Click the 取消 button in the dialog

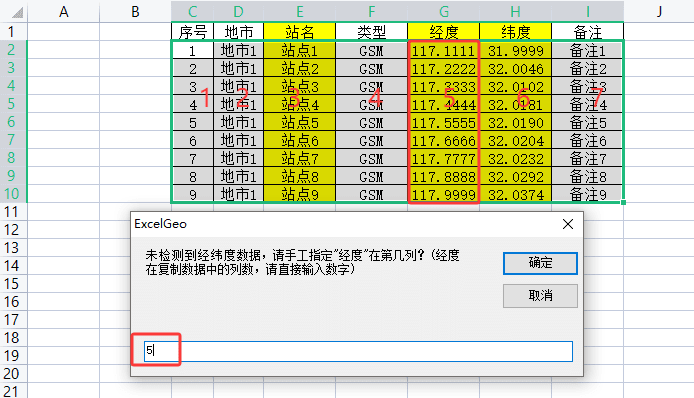(x=540, y=296)
